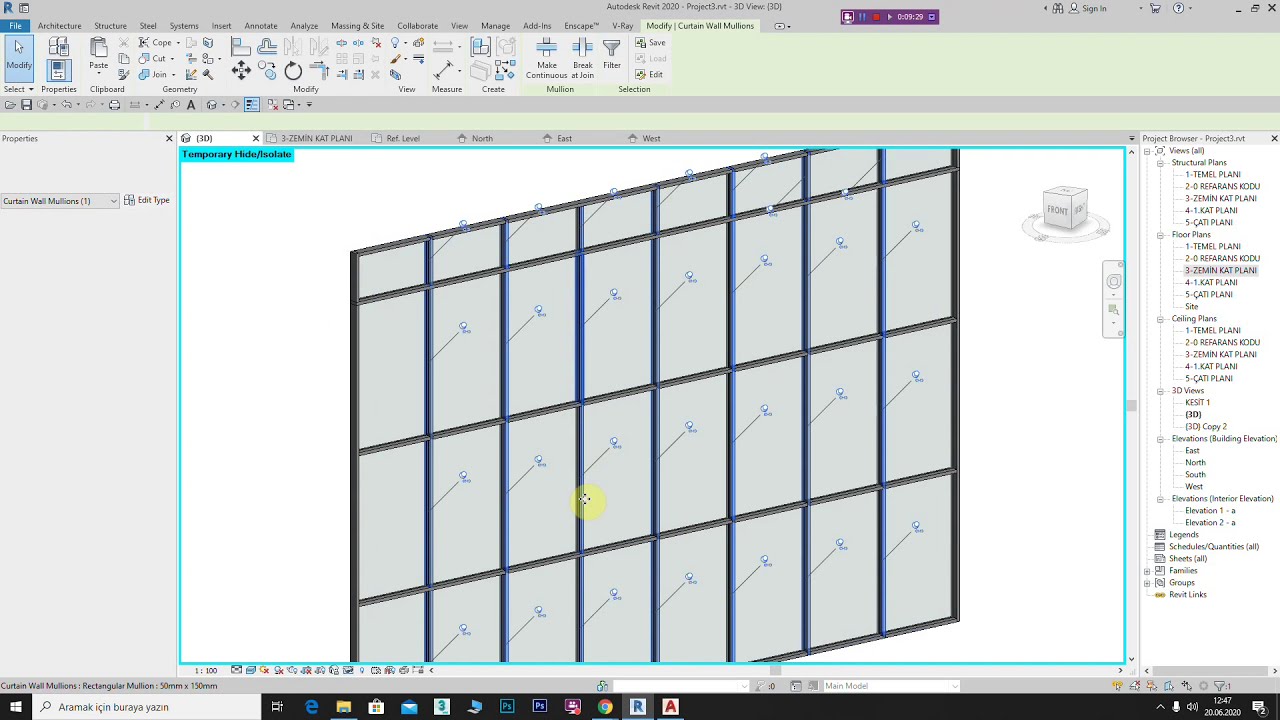Click the Open folder icon in quick access toolbar
The height and width of the screenshot is (720, 1280).
click(10, 105)
